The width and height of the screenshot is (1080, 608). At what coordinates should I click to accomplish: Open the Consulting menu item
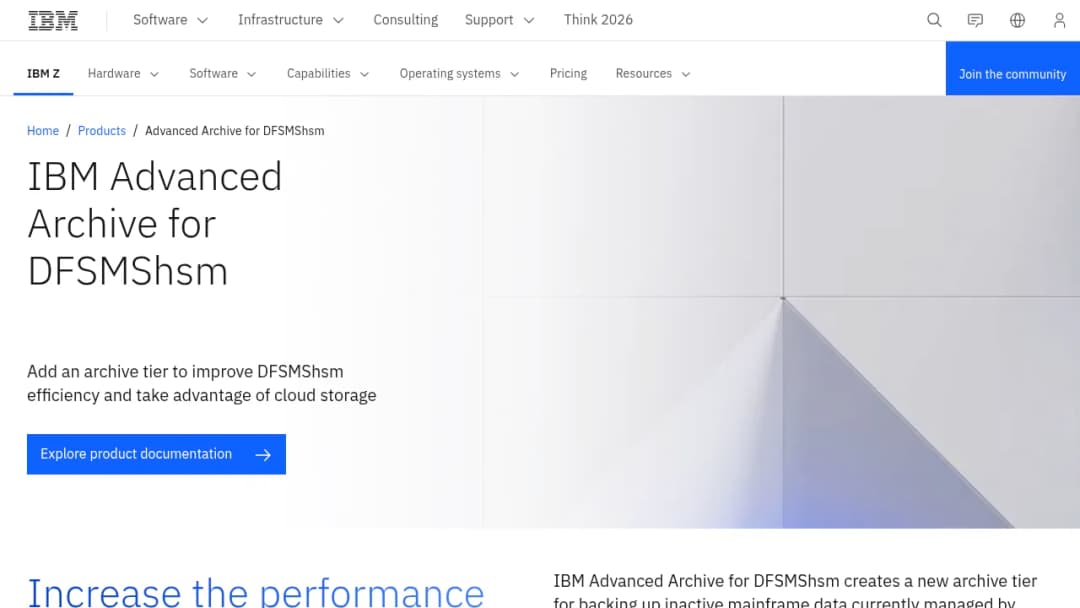(x=406, y=20)
